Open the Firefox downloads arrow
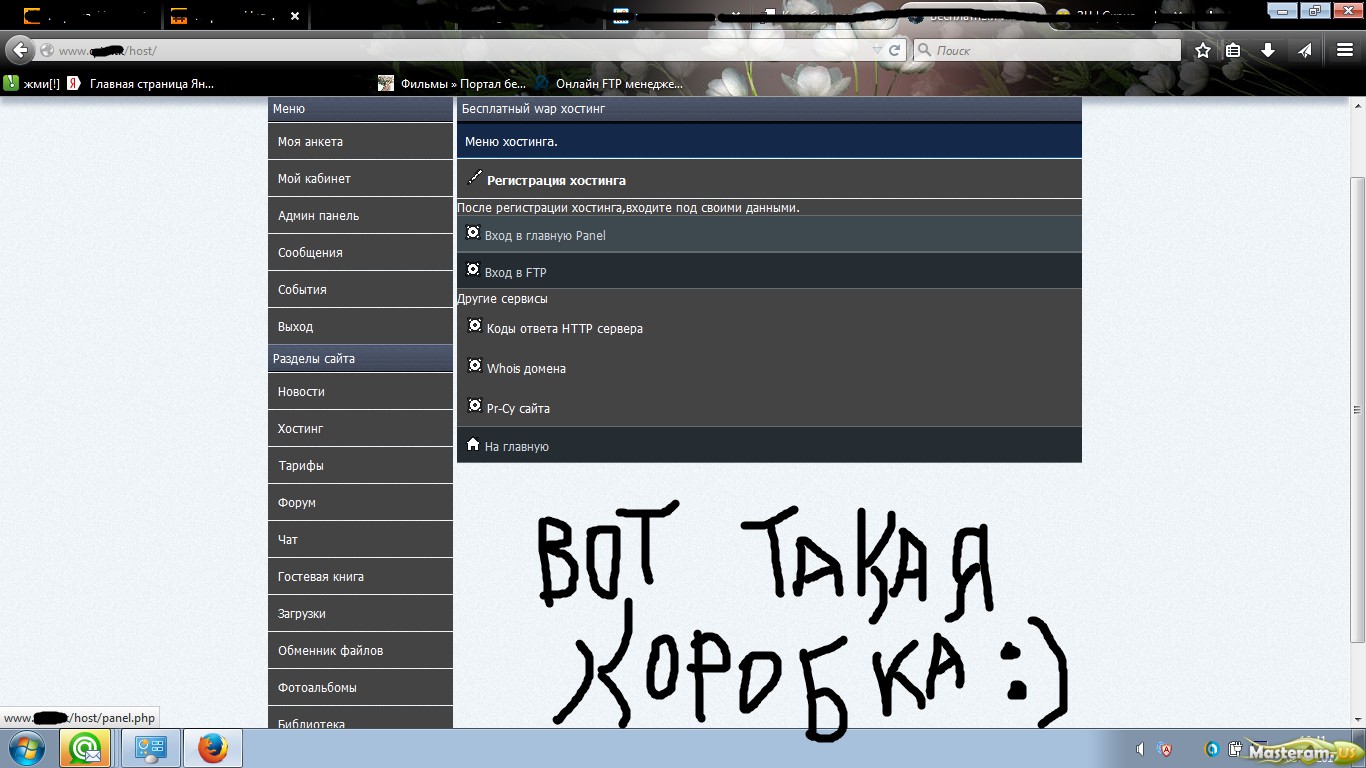1366x768 pixels. pyautogui.click(x=1268, y=50)
